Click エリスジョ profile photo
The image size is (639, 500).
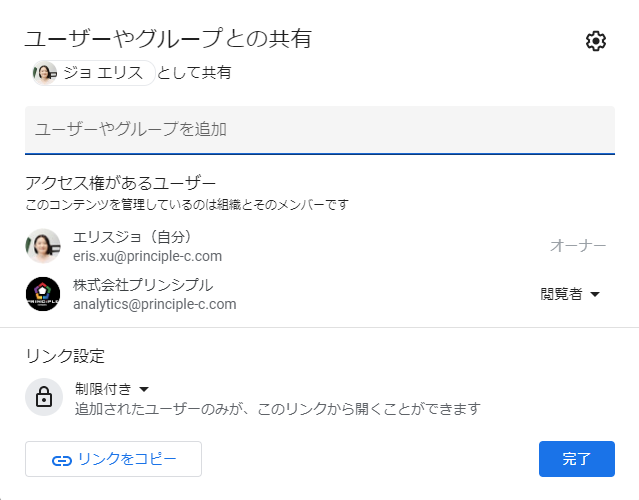pyautogui.click(x=43, y=246)
